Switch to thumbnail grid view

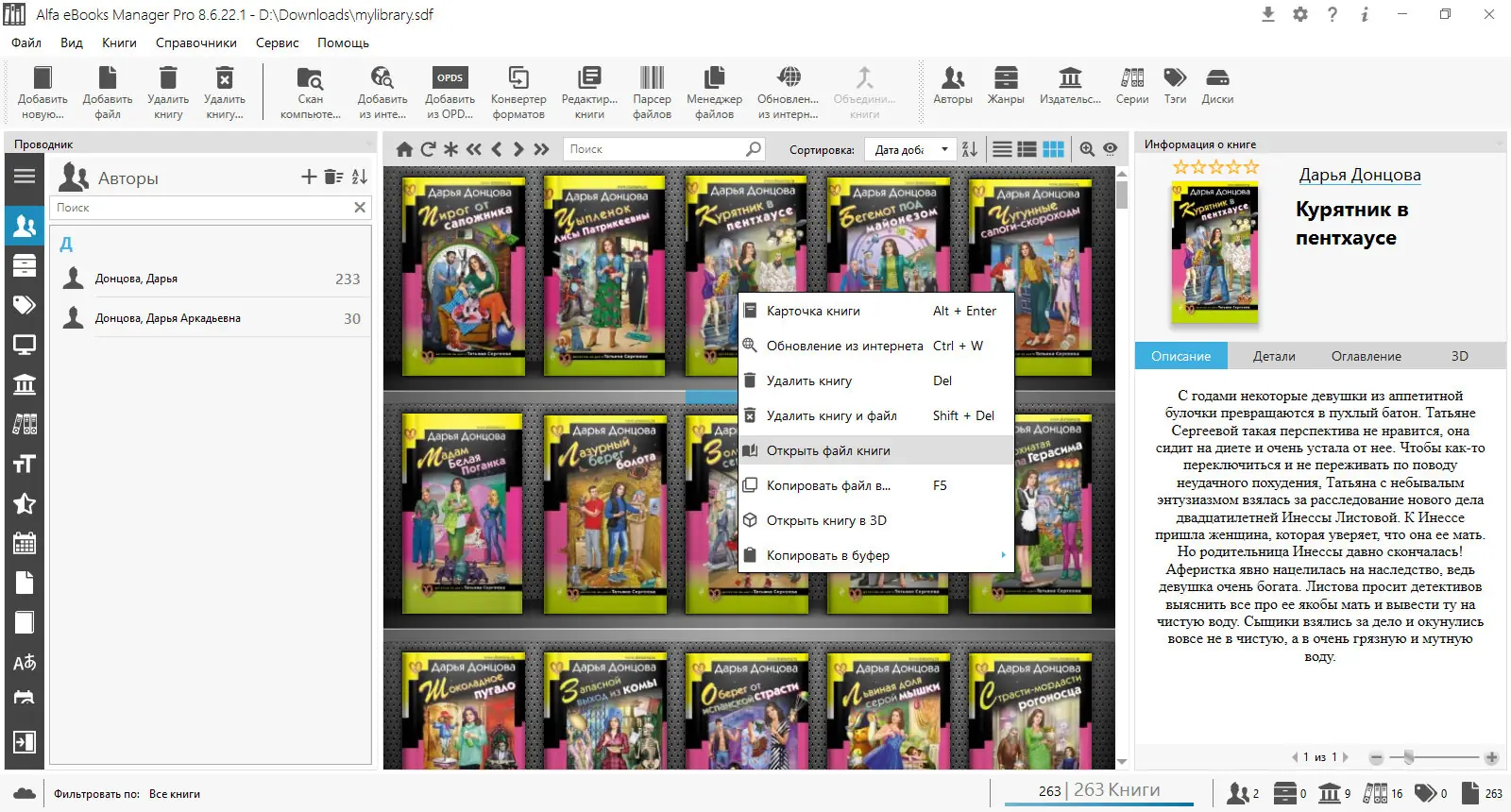tap(1053, 149)
